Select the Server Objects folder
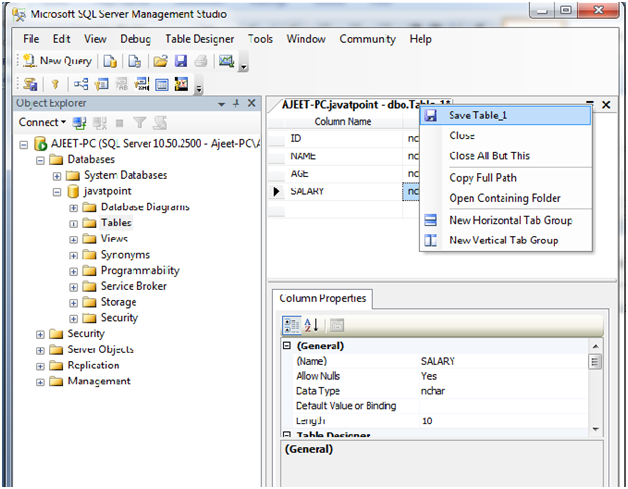The image size is (628, 489). tap(100, 350)
